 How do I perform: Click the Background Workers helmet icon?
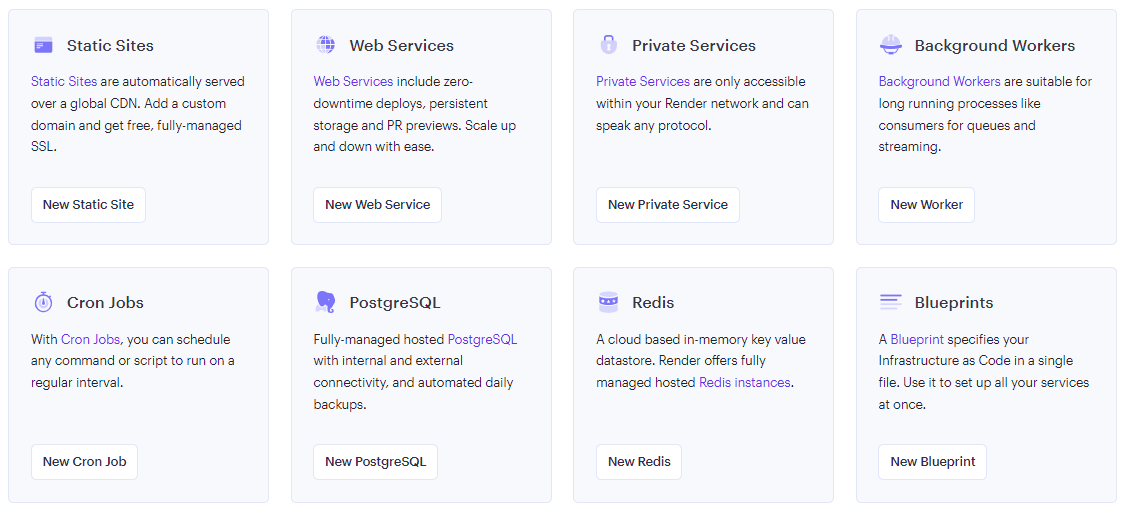890,45
